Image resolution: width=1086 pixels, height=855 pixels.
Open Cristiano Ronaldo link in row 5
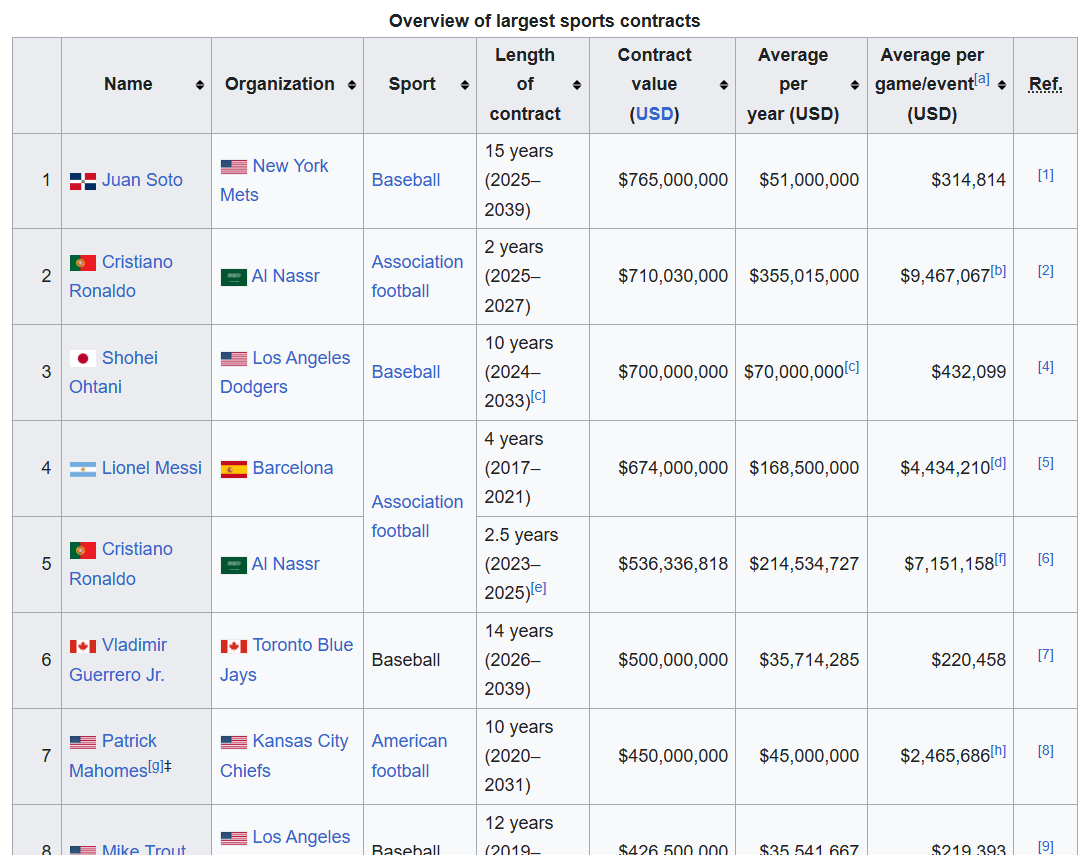[121, 564]
